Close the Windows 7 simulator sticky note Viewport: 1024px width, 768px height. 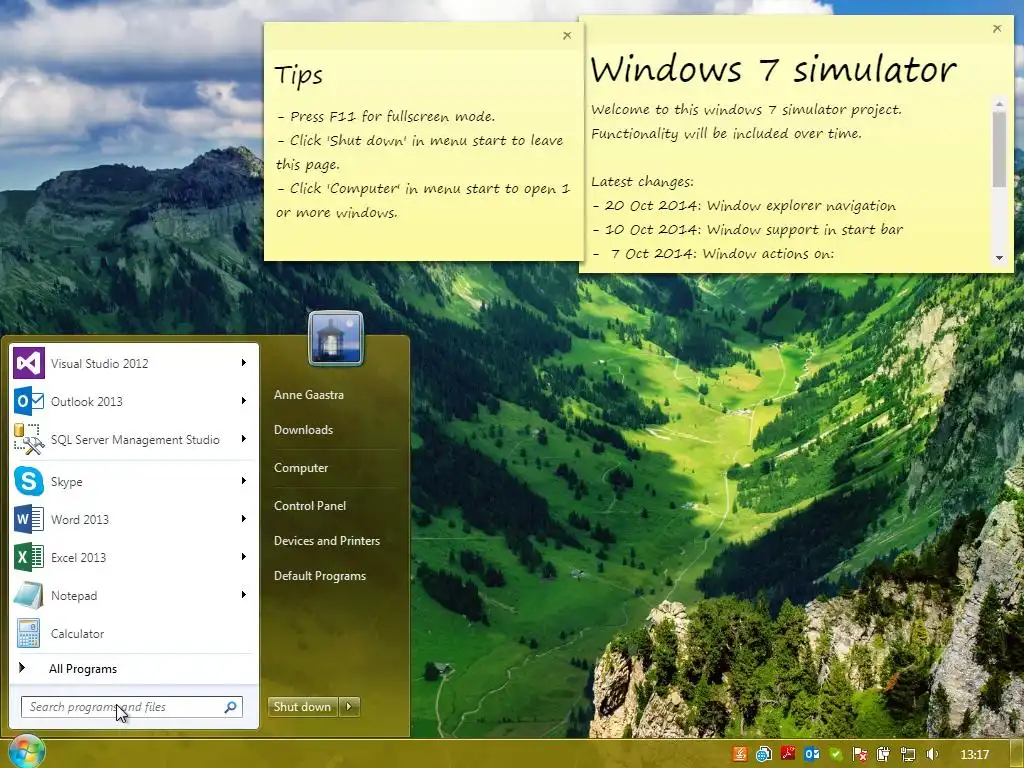997,28
